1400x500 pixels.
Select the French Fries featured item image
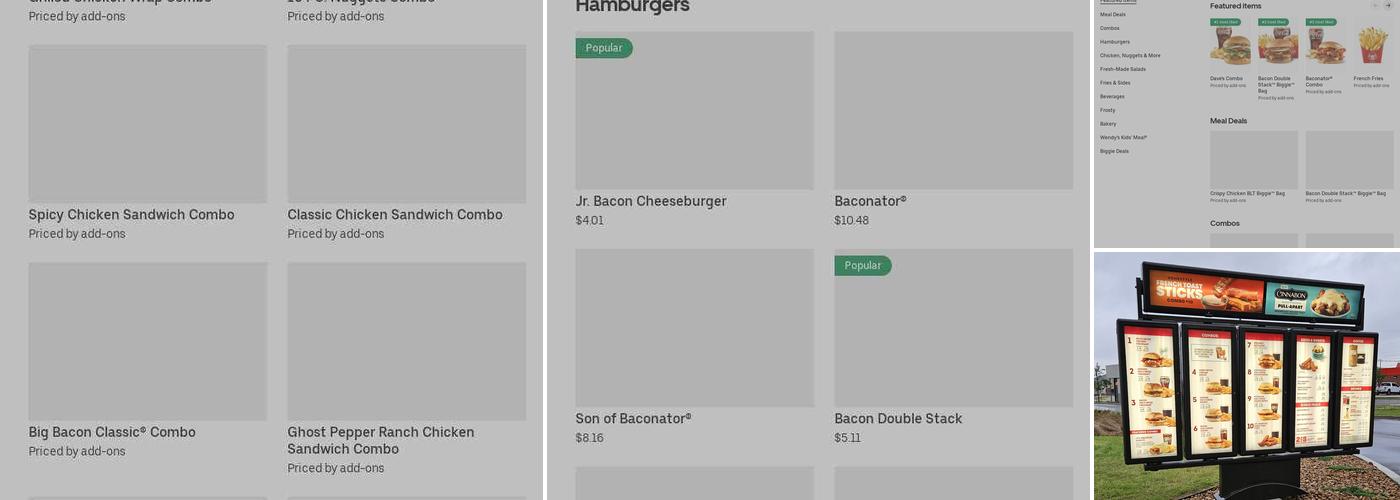[x=1373, y=45]
